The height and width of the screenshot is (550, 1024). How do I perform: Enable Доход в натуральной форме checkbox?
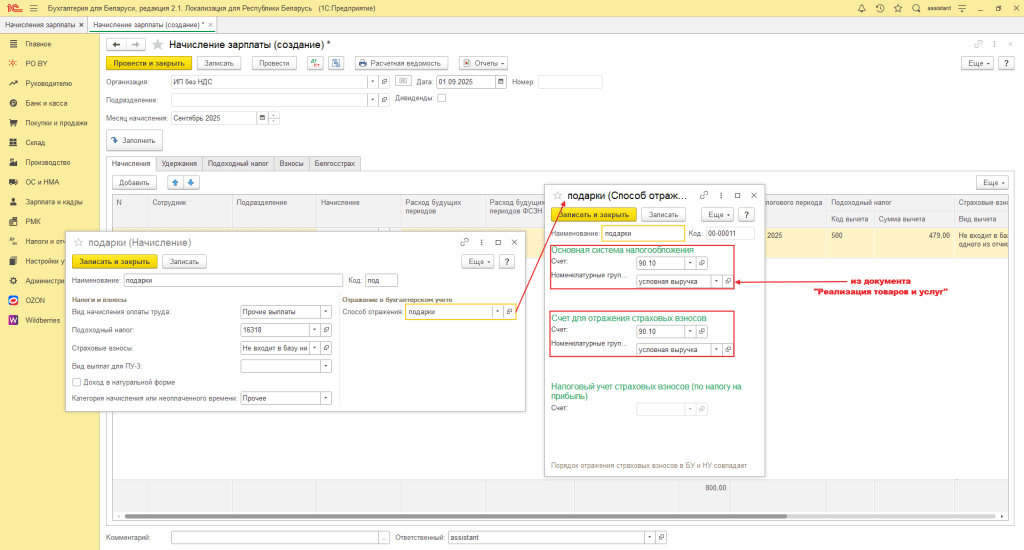click(76, 382)
